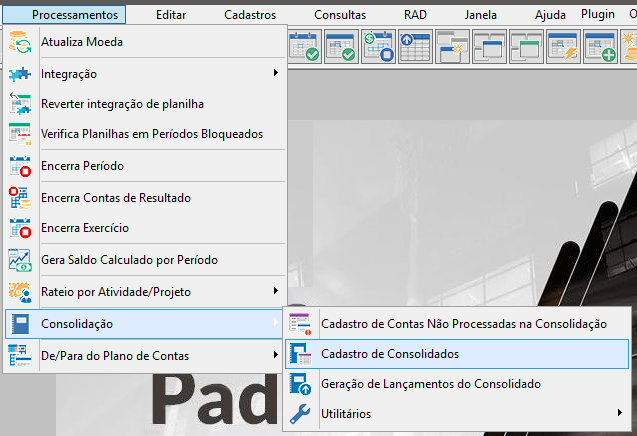This screenshot has width=637, height=436.
Task: Select Encerra Período entry
Action: coord(144,166)
